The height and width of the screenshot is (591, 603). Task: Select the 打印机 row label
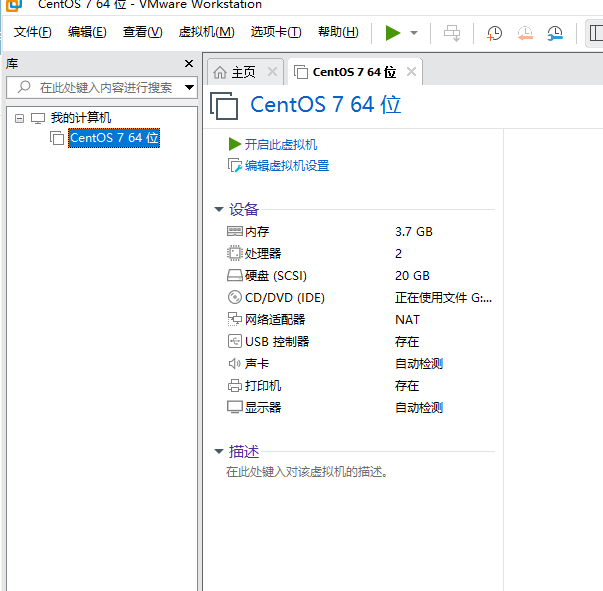[263, 385]
